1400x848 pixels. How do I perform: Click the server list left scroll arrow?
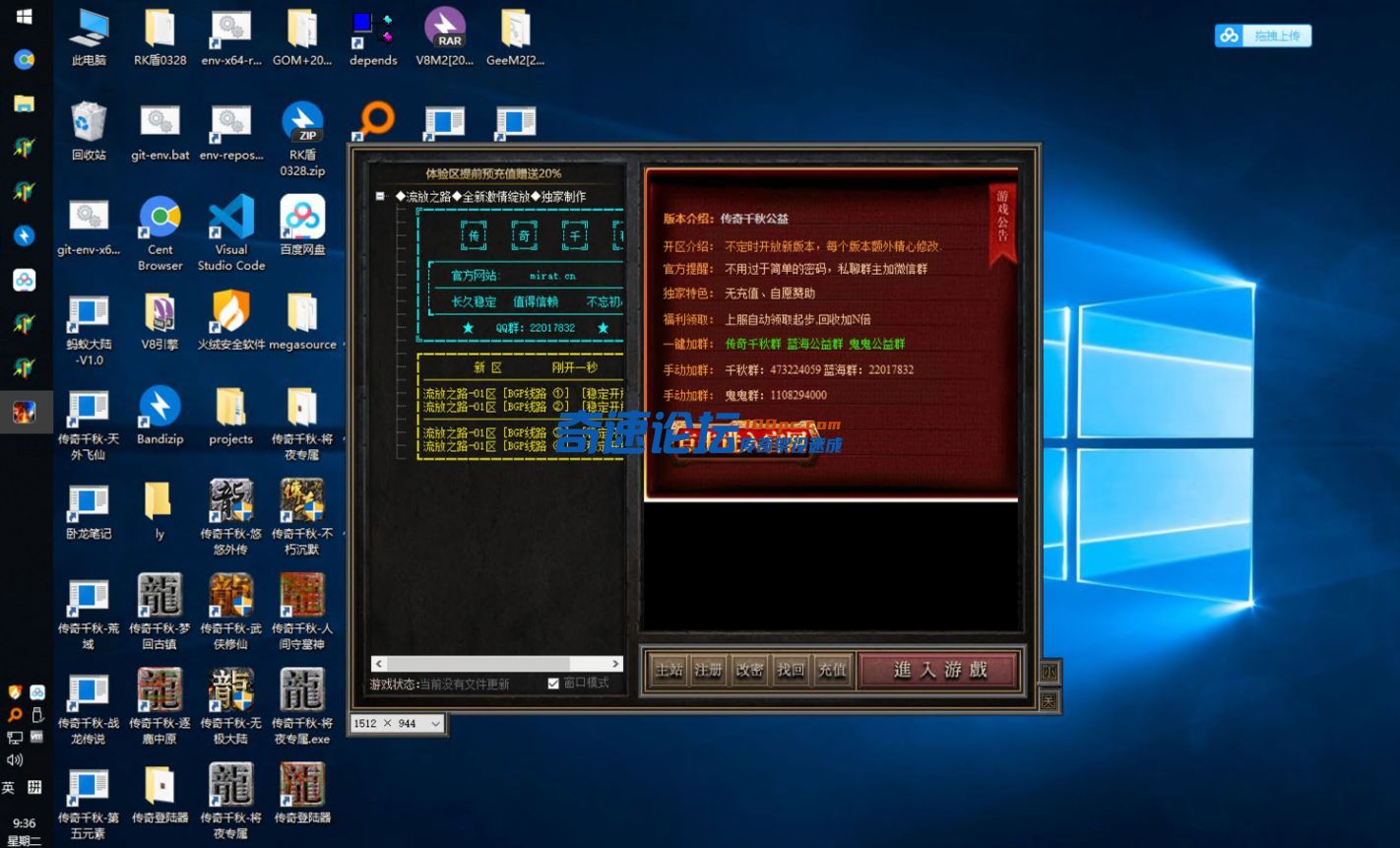click(379, 664)
